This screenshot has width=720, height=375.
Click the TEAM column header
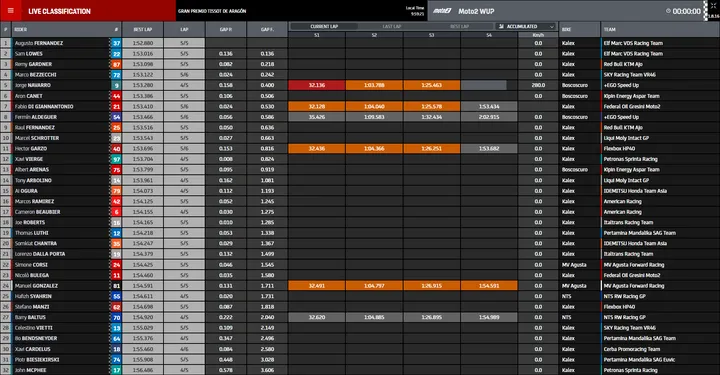609,29
